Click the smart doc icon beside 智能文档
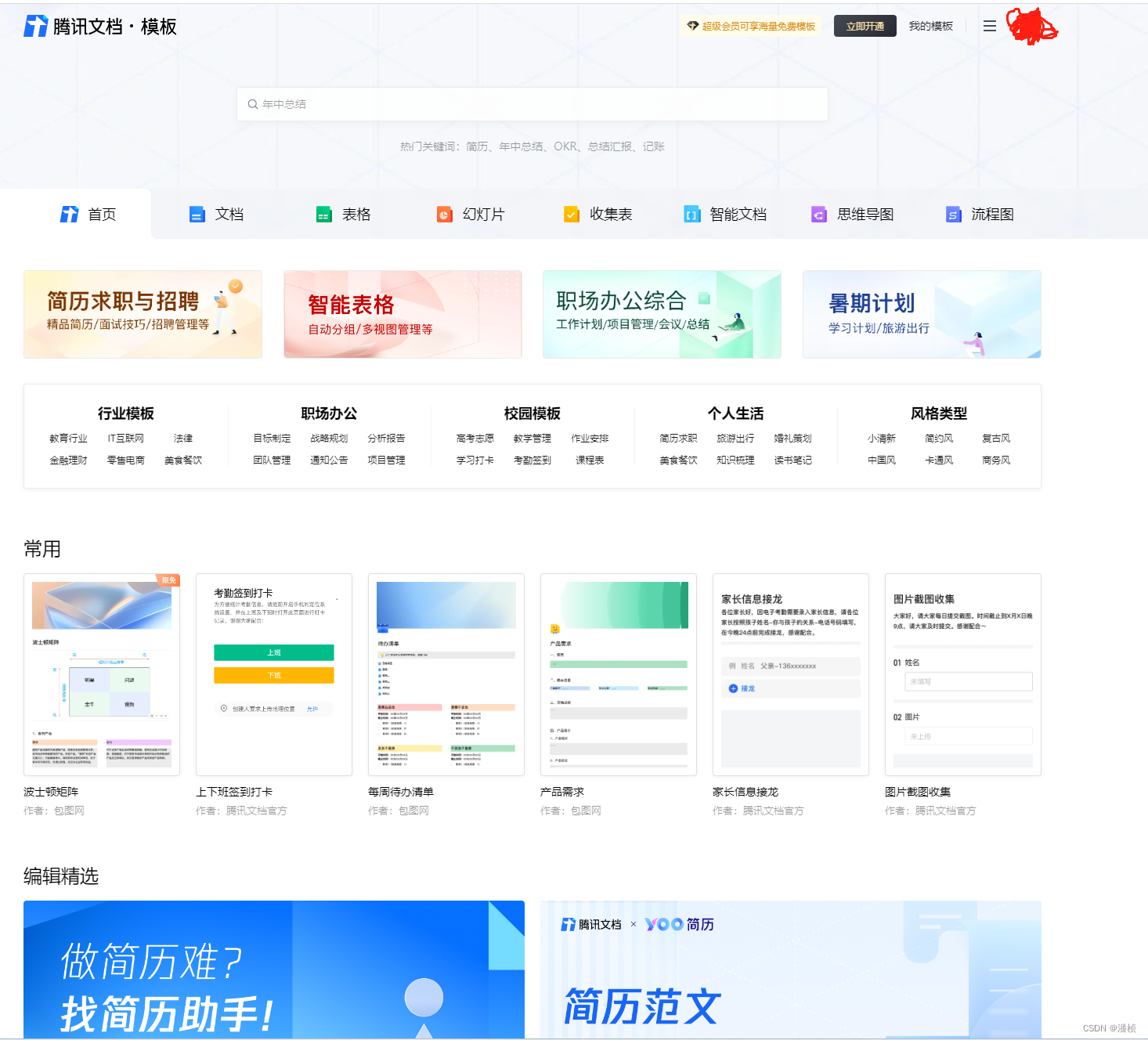 click(692, 215)
